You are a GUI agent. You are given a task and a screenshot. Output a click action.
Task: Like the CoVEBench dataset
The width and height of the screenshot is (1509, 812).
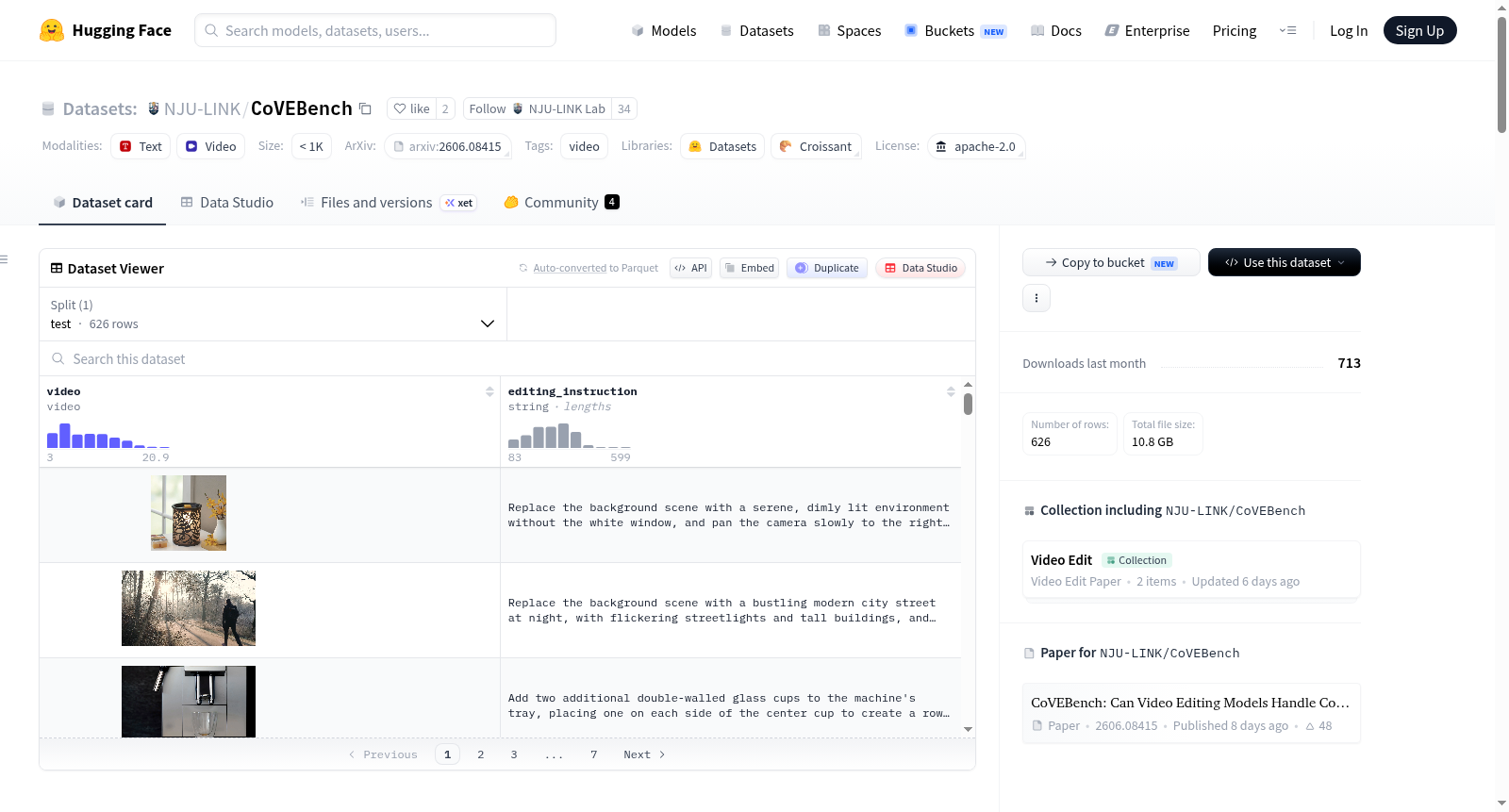point(411,108)
